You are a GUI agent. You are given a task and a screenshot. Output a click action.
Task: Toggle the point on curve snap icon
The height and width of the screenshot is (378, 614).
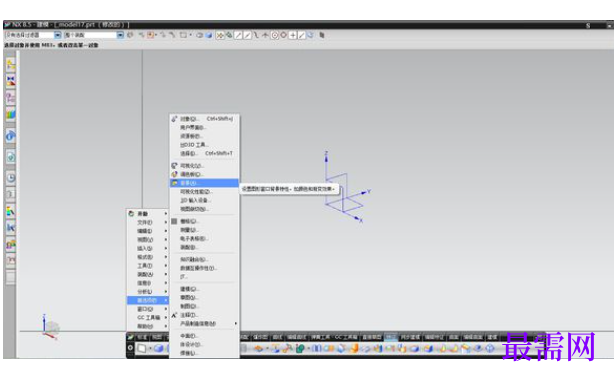tap(302, 35)
